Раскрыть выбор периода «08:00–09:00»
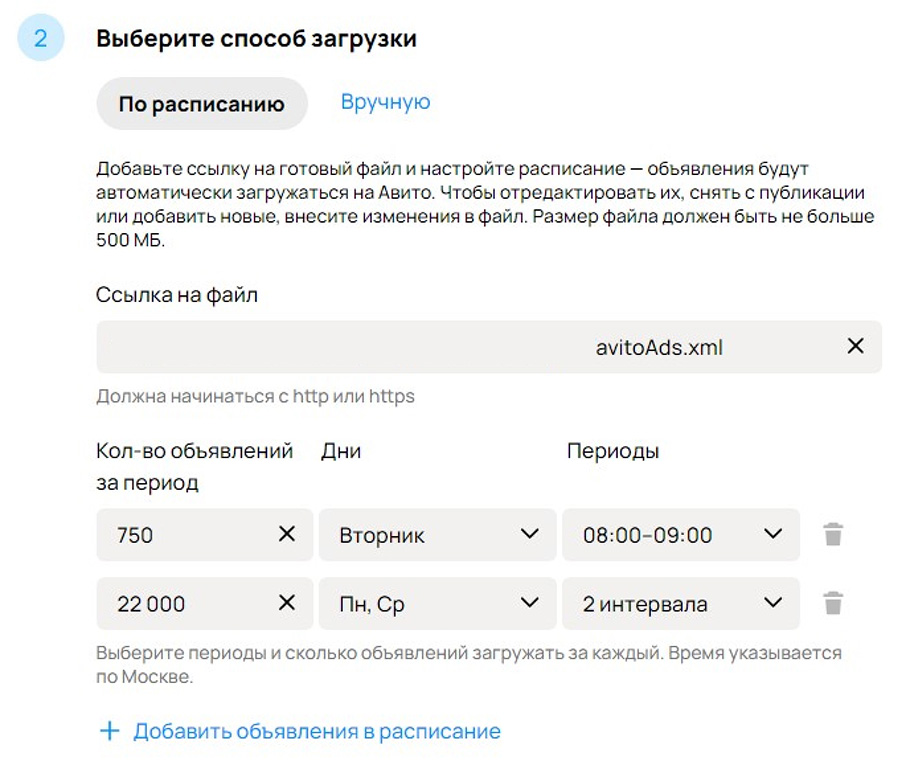Viewport: 910px width, 760px height. 680,535
